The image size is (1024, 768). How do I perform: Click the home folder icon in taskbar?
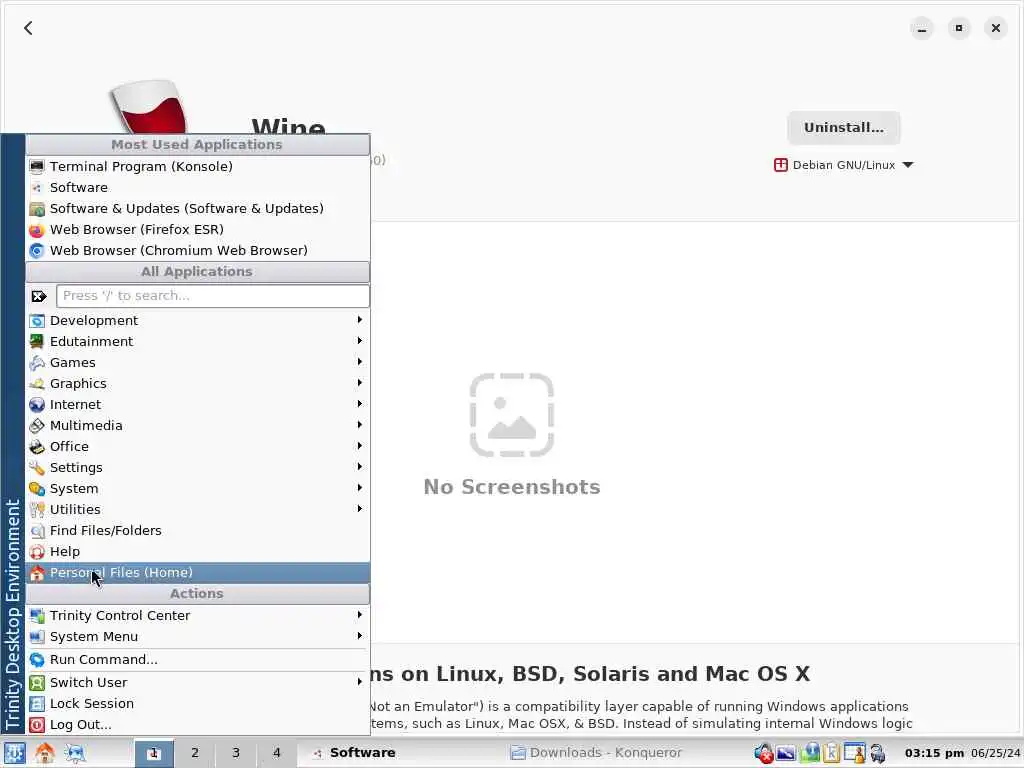(x=44, y=753)
